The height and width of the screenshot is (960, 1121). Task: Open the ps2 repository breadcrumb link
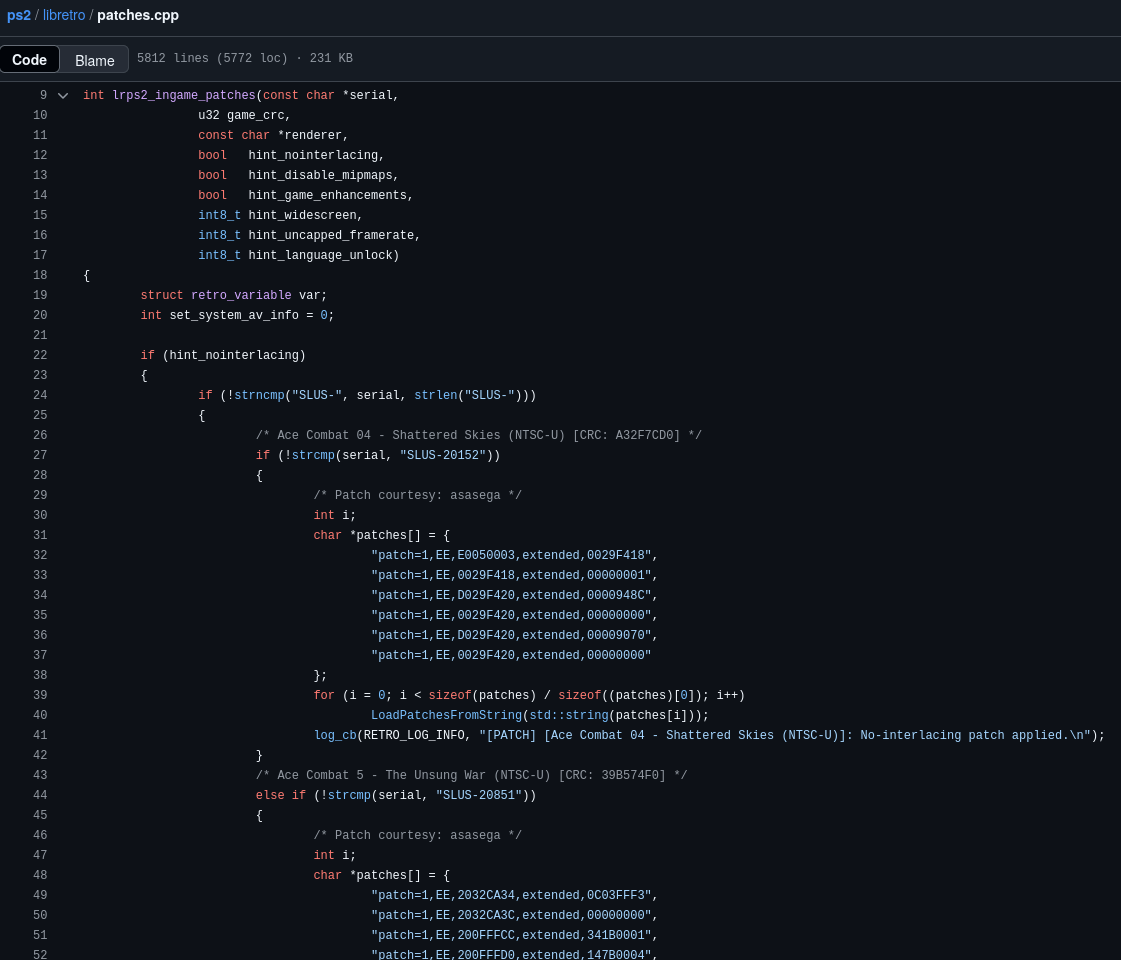coord(19,15)
